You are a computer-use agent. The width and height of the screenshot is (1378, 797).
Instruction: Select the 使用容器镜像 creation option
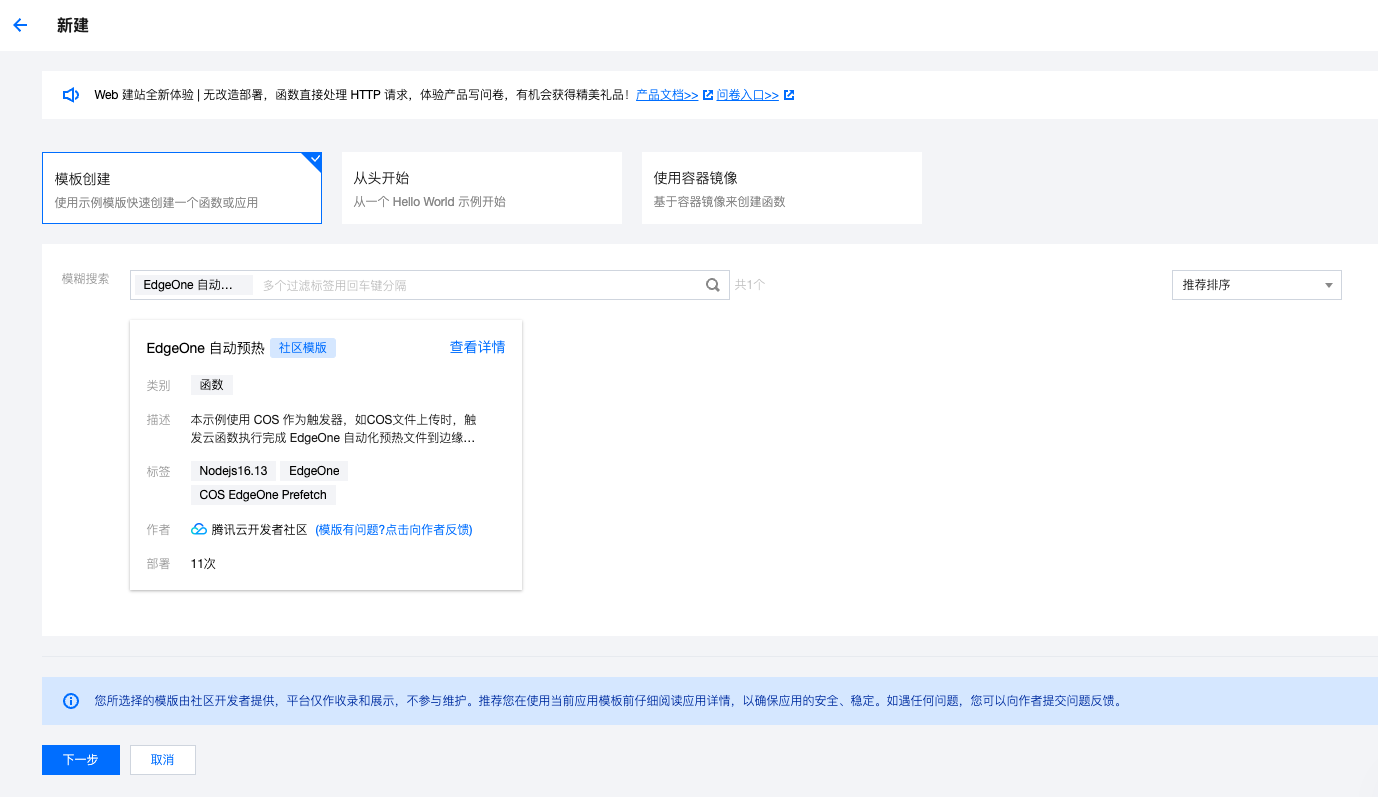[782, 188]
